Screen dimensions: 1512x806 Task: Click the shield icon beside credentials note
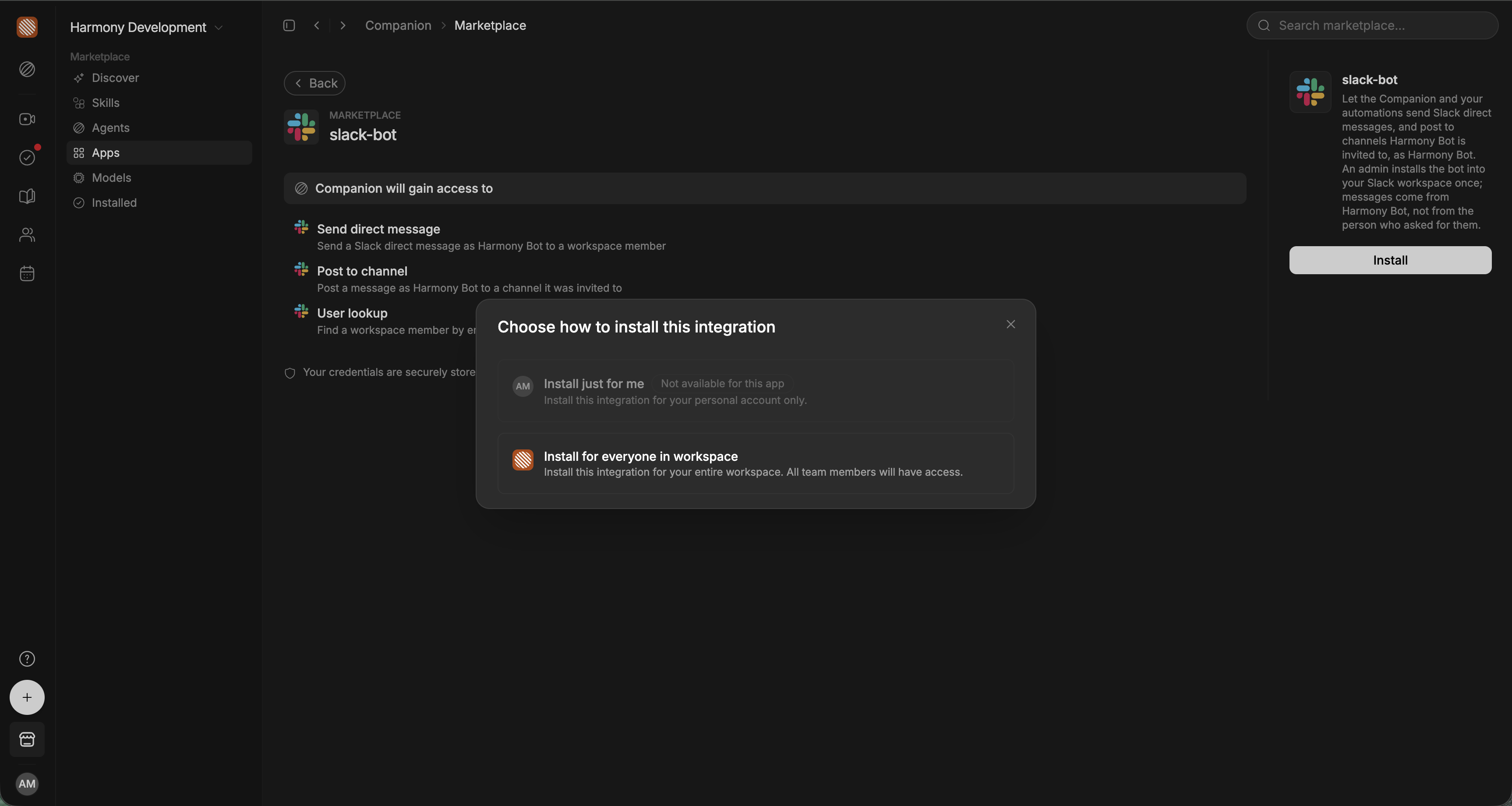(290, 373)
